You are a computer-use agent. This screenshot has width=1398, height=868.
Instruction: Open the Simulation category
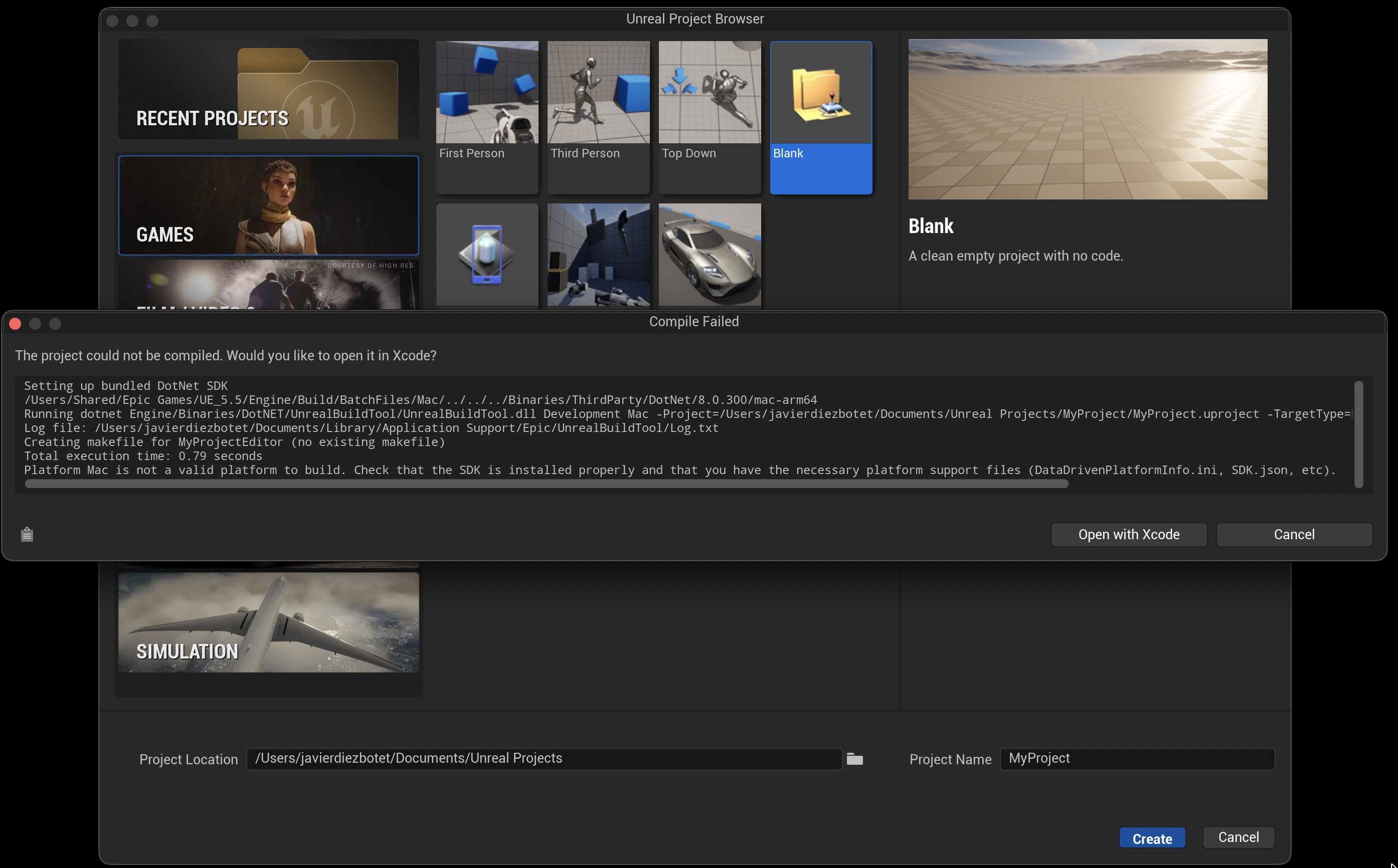(268, 622)
